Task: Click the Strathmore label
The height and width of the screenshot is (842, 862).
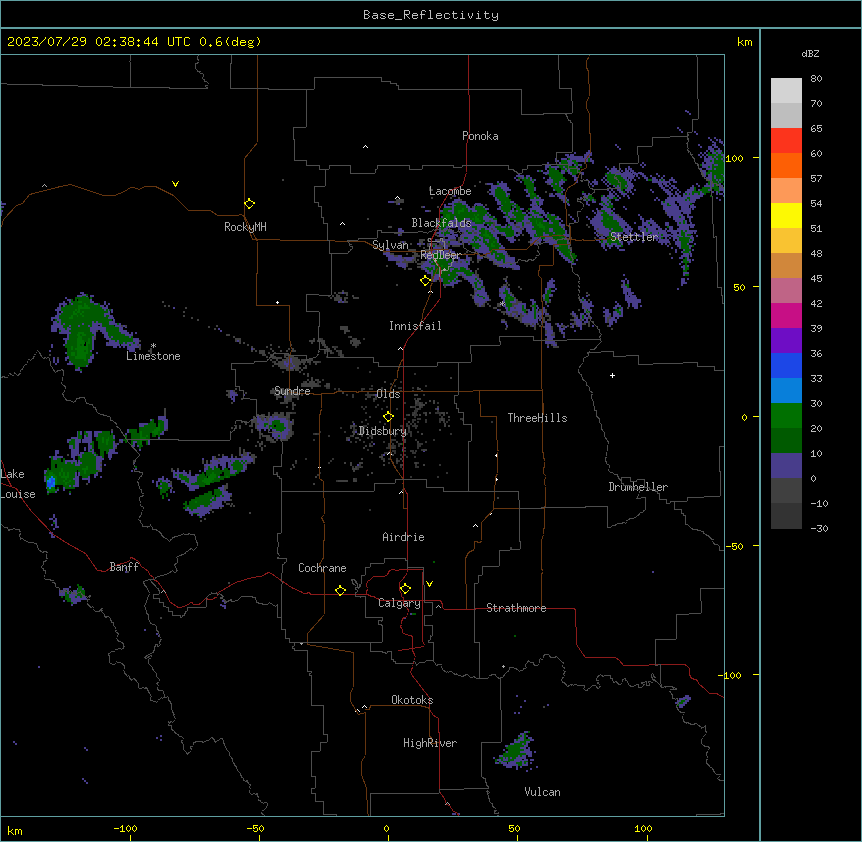Action: tap(516, 608)
